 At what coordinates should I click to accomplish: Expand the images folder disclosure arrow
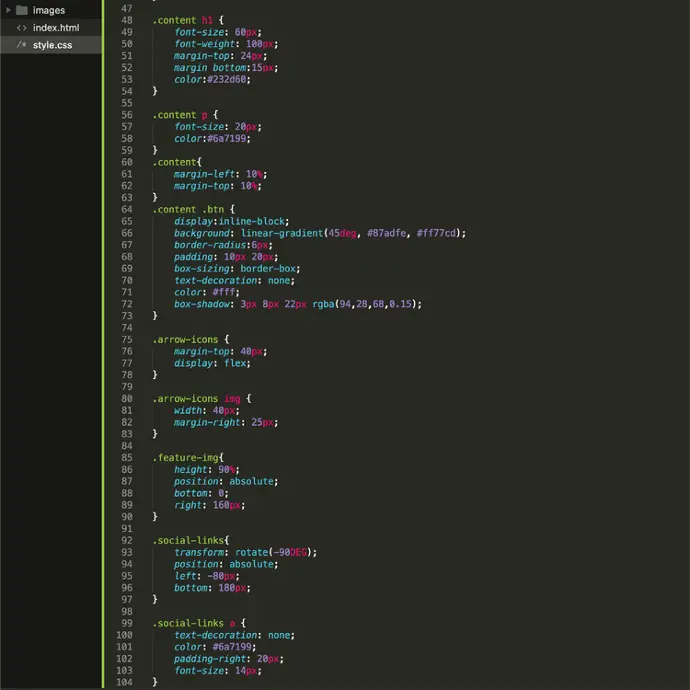(8, 10)
